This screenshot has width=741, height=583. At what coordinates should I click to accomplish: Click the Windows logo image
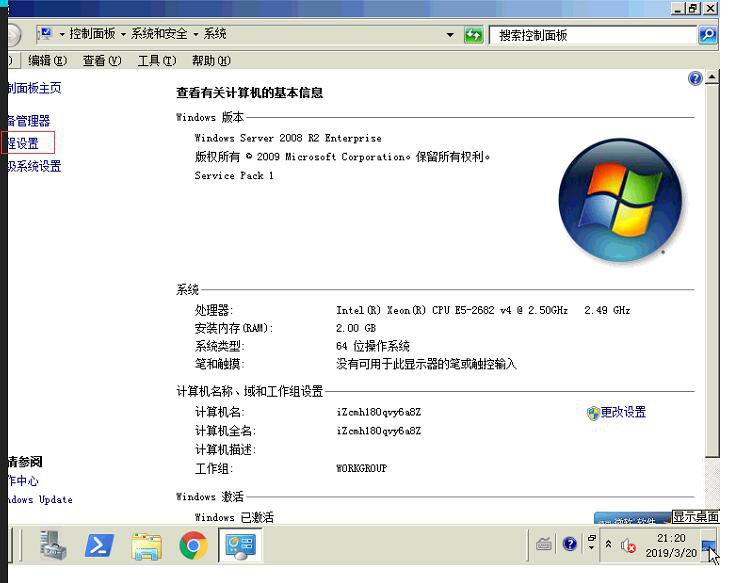click(x=620, y=200)
